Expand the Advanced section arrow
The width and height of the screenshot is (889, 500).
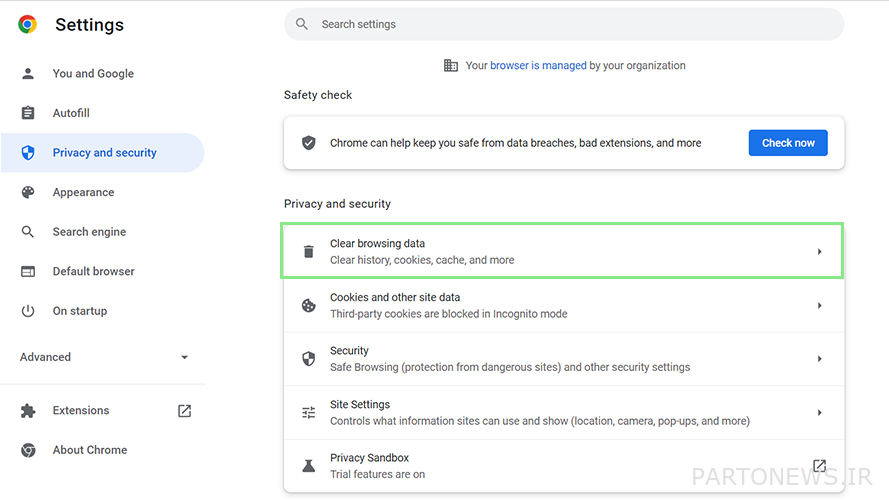coord(184,357)
